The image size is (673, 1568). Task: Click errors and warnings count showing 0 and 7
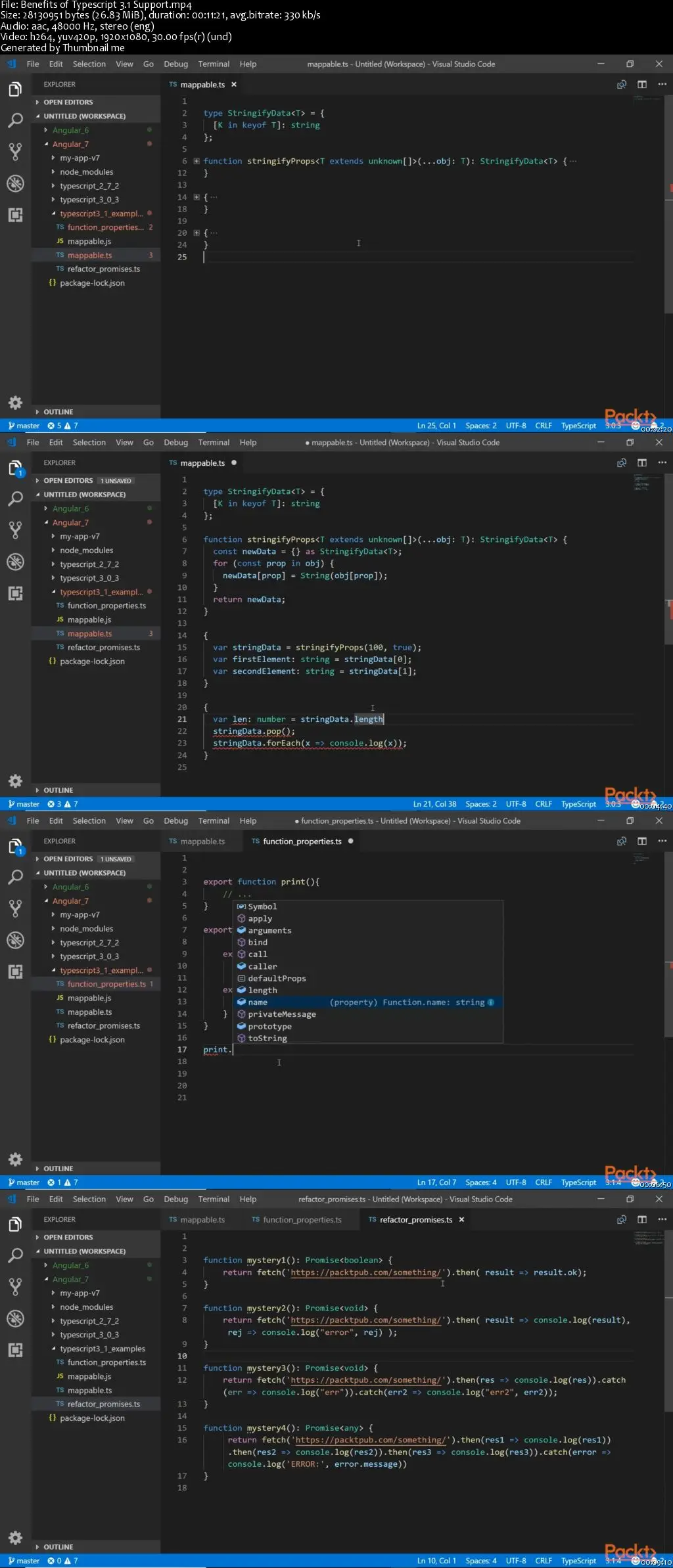coord(62,1561)
